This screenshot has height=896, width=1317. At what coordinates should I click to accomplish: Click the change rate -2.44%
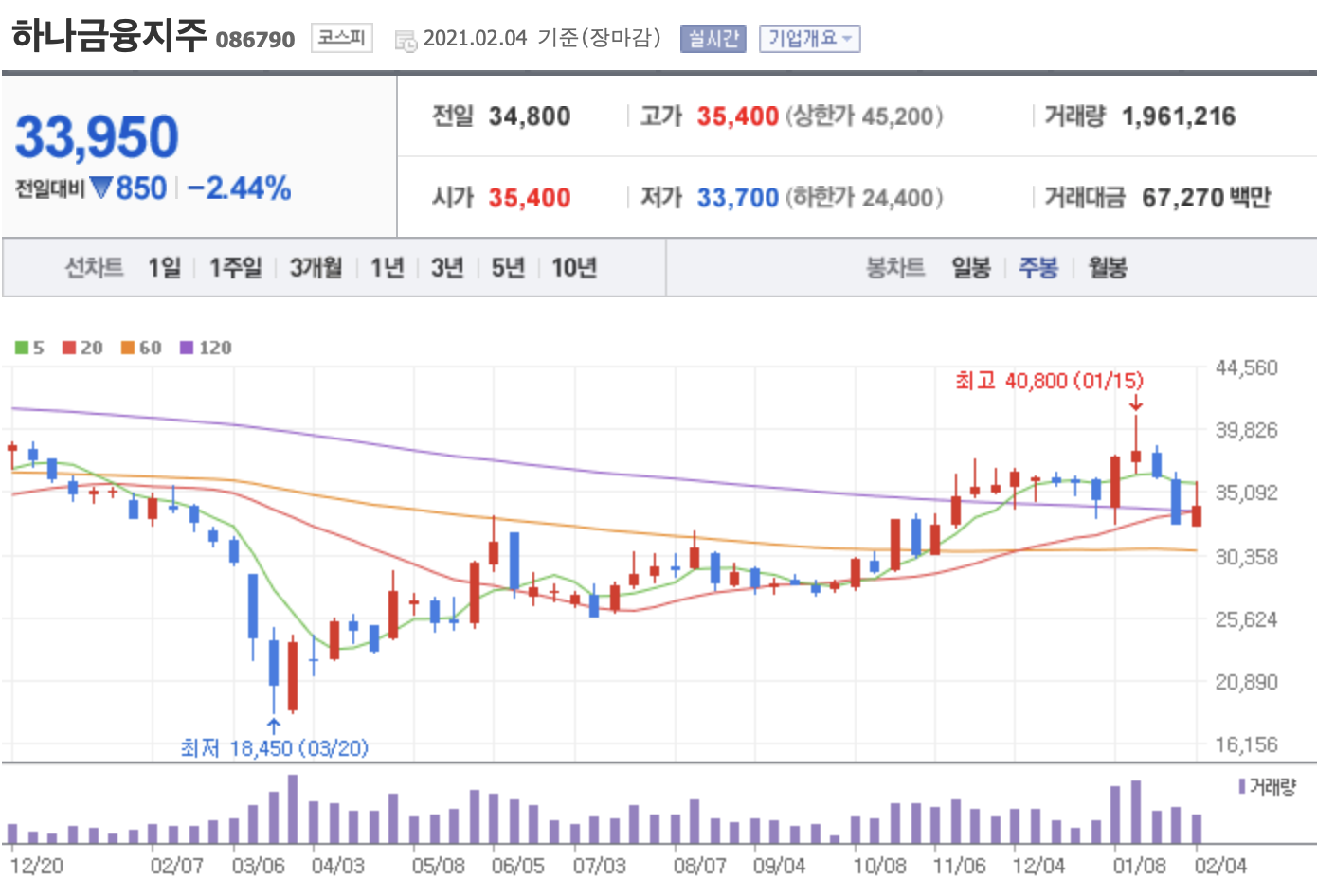(240, 188)
